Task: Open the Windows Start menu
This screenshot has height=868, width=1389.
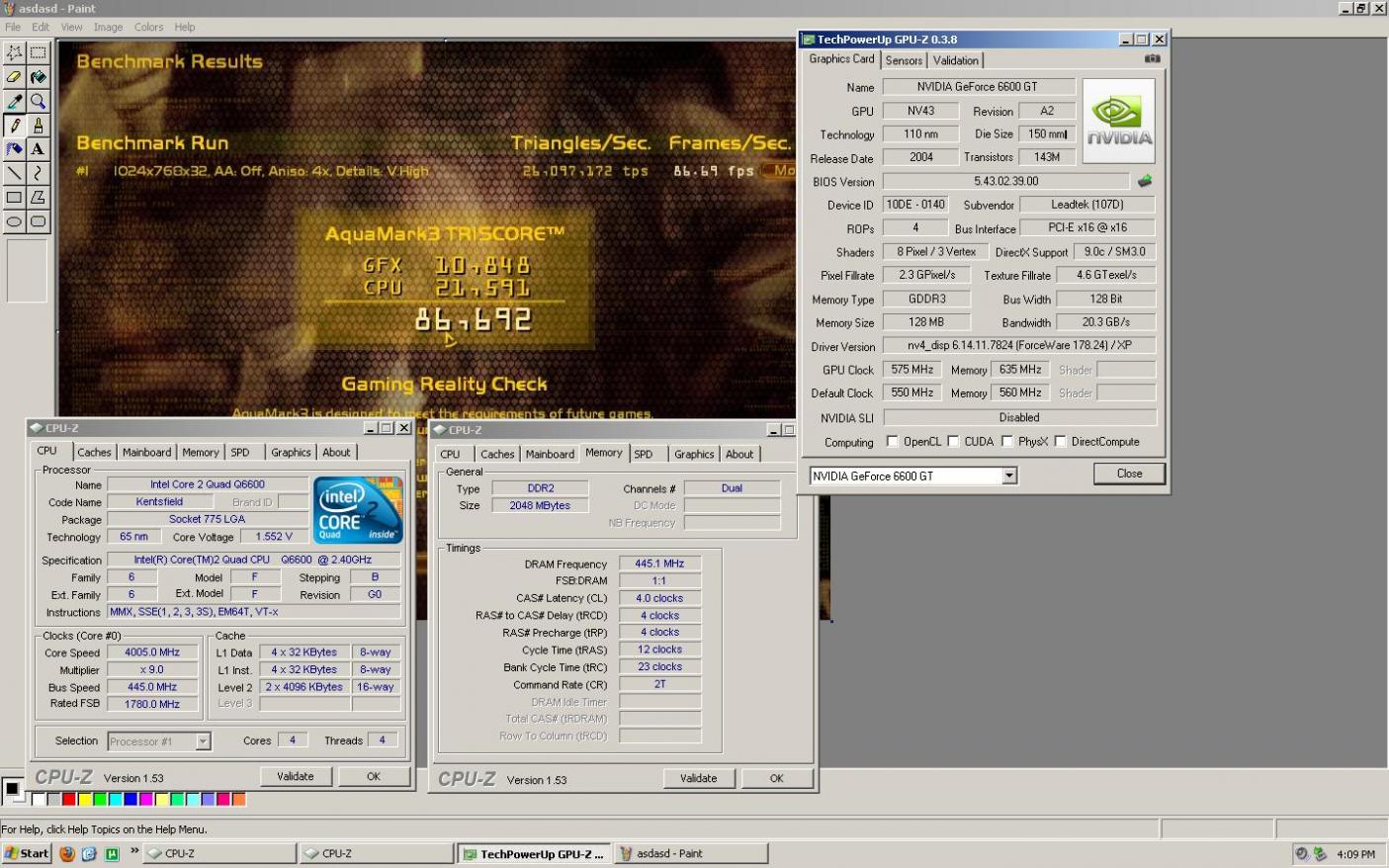Action: click(x=27, y=853)
